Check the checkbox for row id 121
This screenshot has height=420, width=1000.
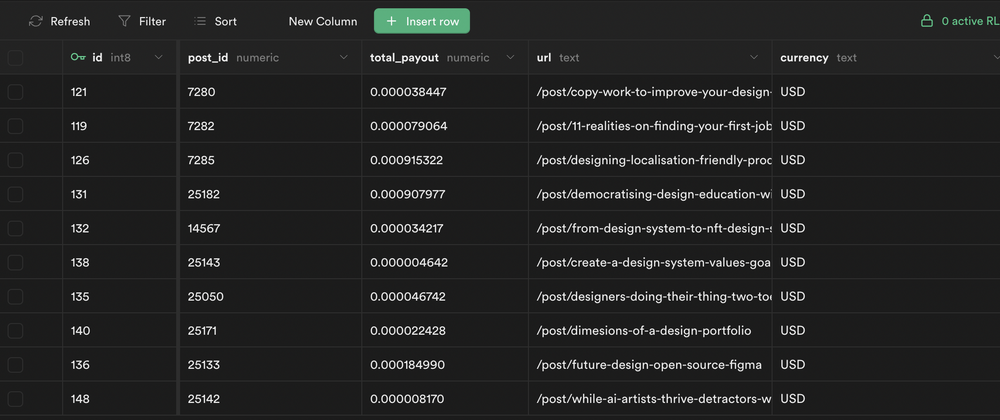(15, 92)
